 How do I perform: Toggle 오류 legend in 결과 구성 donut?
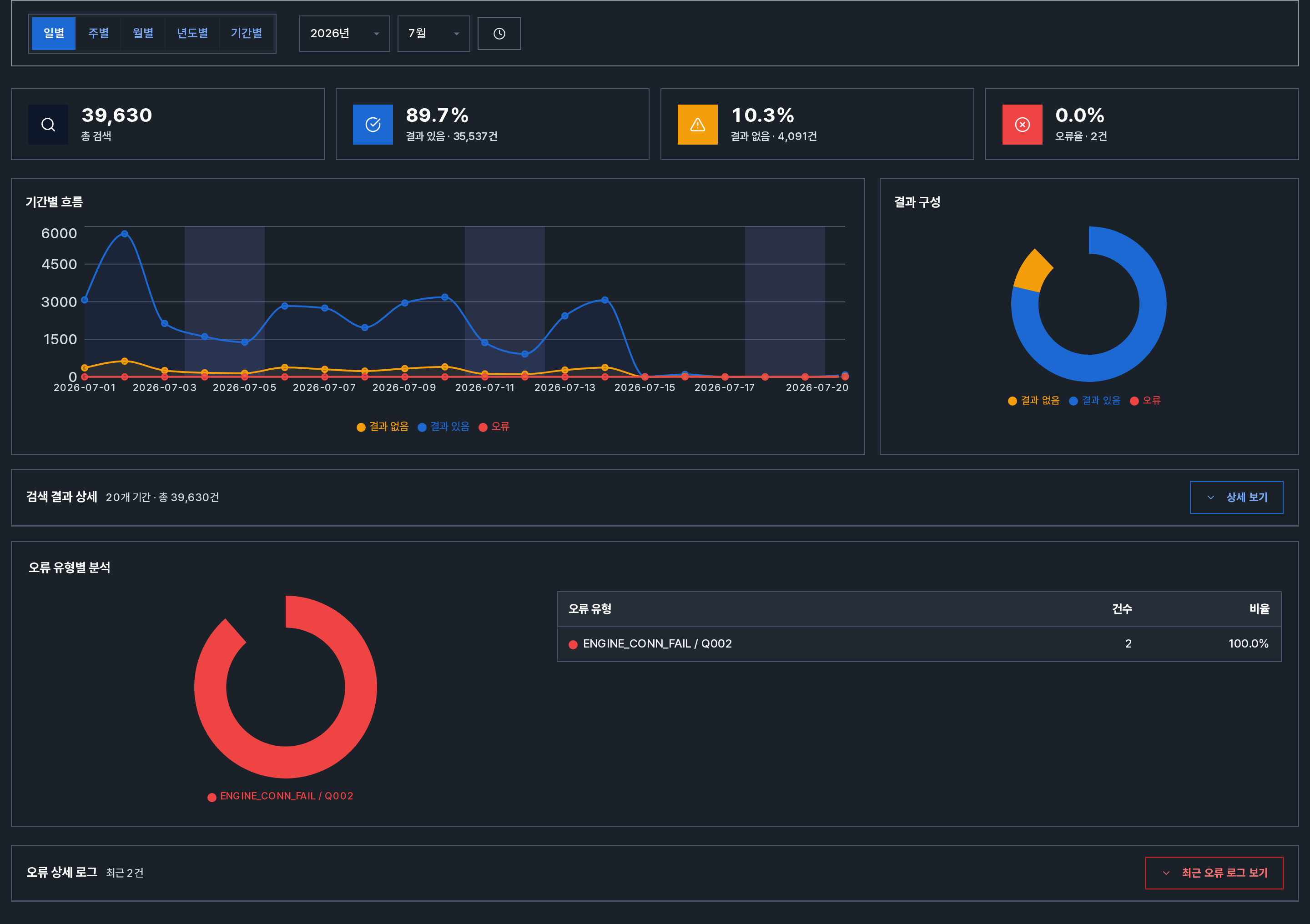tap(1146, 401)
